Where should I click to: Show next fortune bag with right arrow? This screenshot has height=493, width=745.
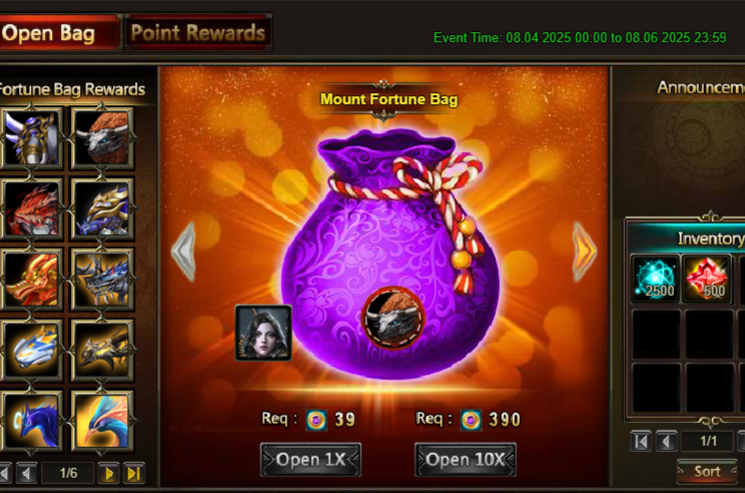click(x=584, y=252)
